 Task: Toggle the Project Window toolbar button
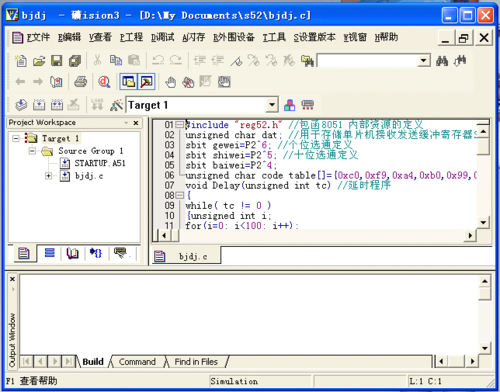[128, 82]
